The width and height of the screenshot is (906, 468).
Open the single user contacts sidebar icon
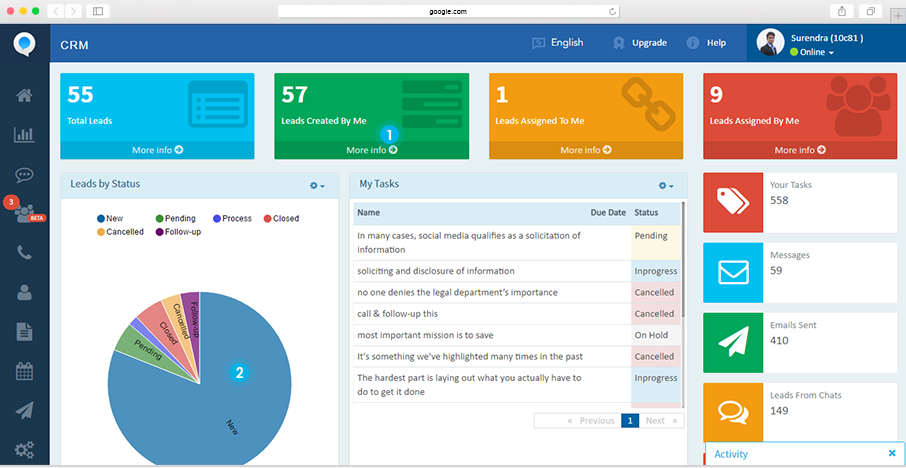[24, 292]
